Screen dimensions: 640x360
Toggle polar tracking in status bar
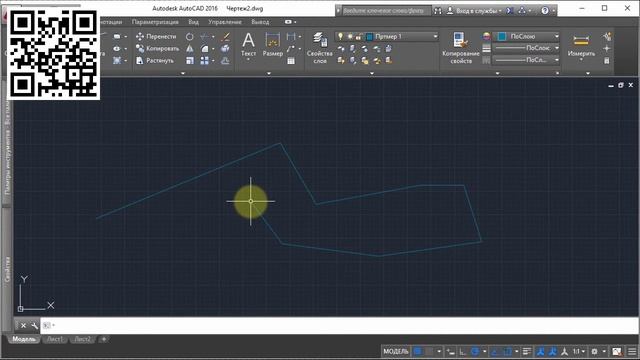pos(475,351)
